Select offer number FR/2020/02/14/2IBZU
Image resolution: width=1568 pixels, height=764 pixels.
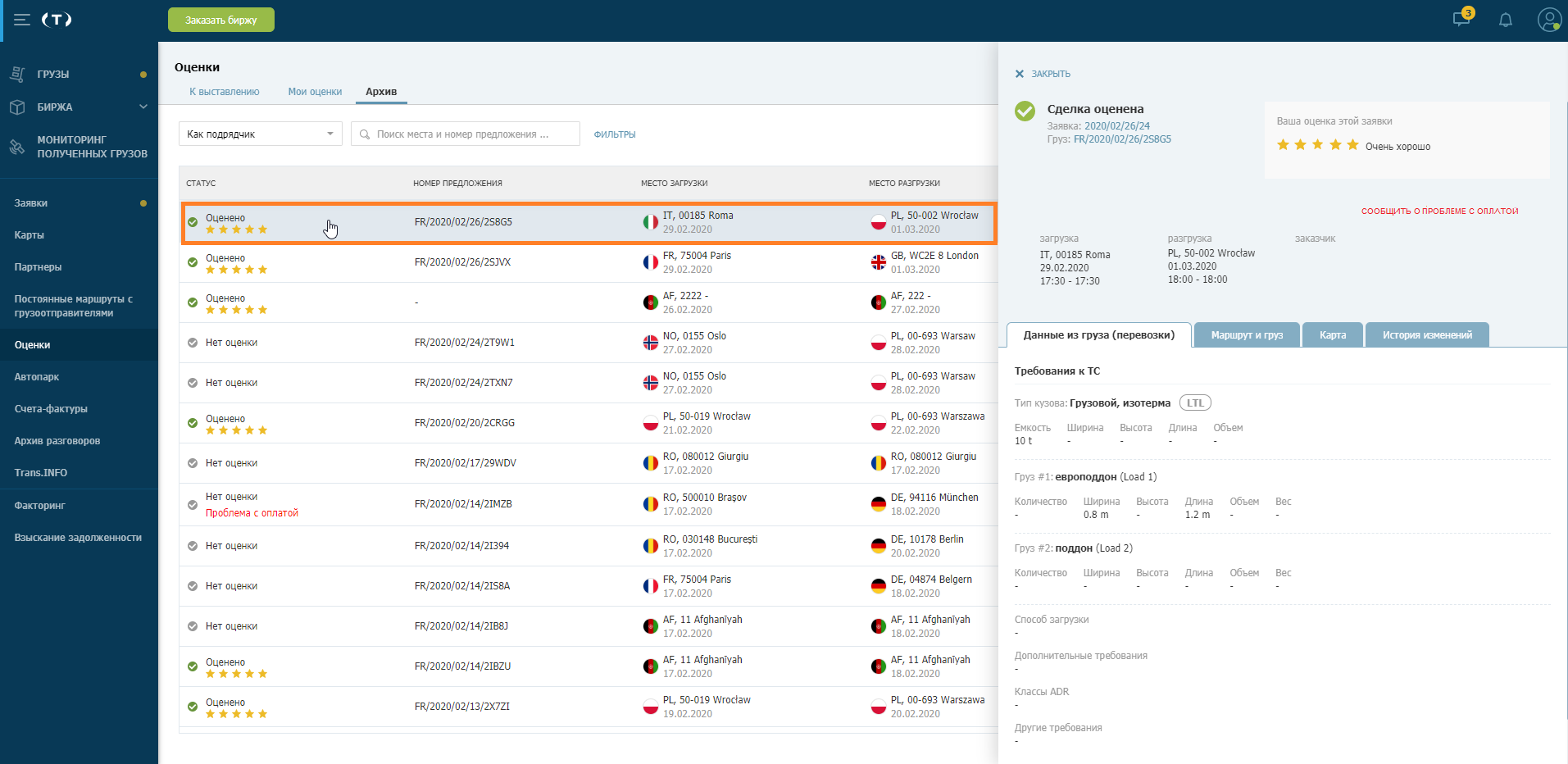pos(462,666)
